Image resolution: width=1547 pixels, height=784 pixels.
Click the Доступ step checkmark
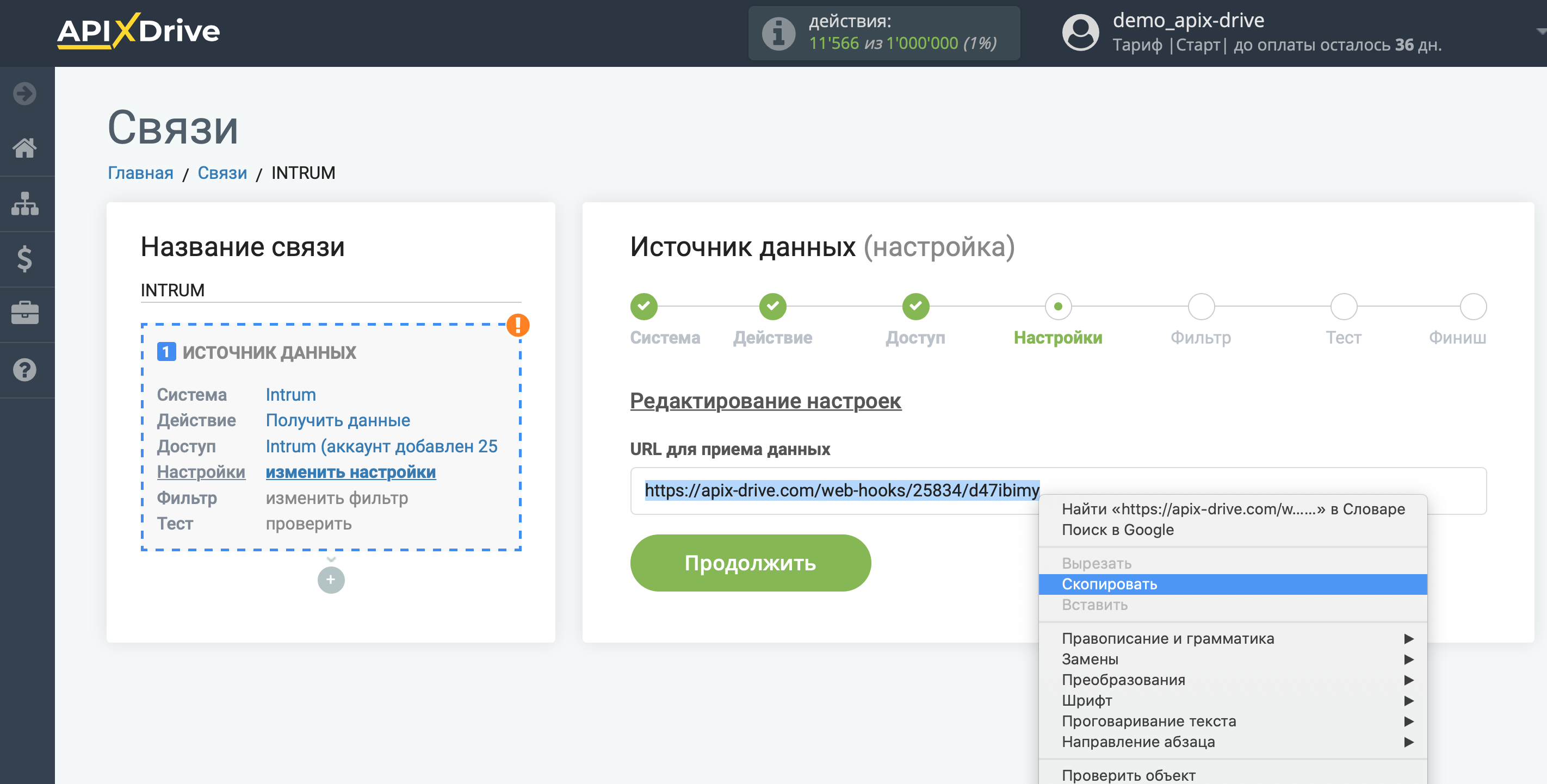tap(915, 306)
